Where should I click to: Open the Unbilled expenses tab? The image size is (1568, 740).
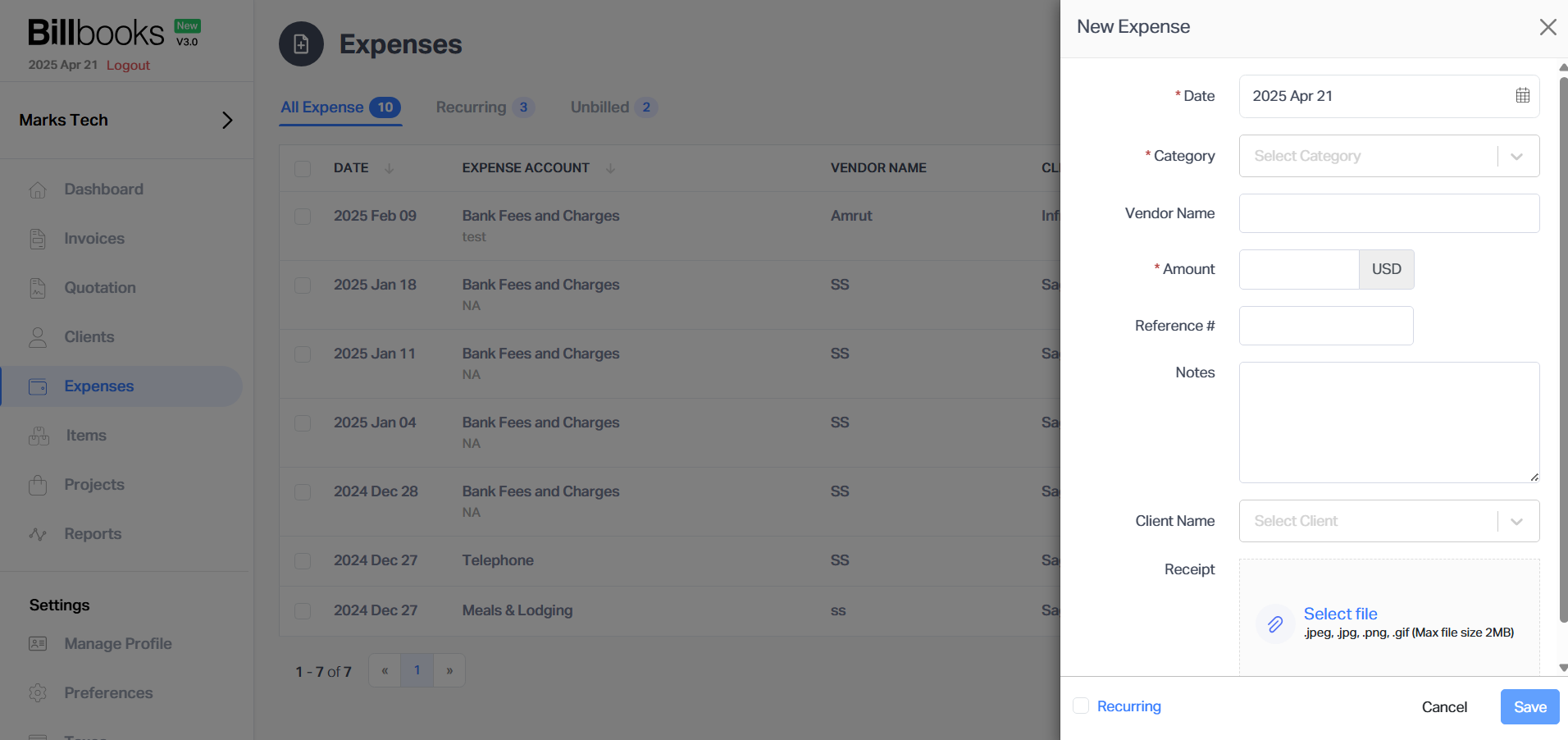pos(600,107)
